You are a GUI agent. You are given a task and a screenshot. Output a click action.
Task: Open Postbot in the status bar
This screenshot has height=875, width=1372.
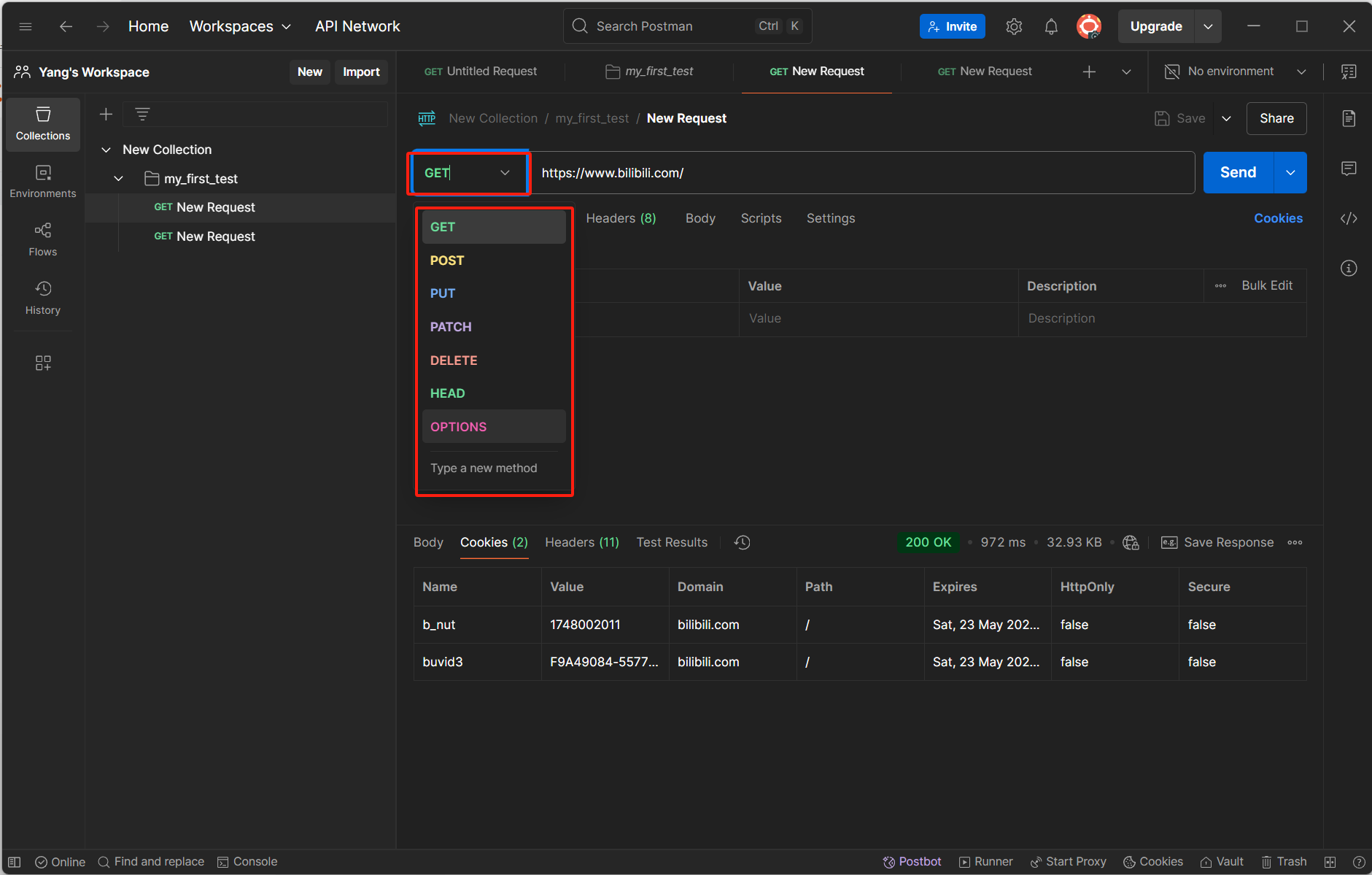[x=912, y=862]
